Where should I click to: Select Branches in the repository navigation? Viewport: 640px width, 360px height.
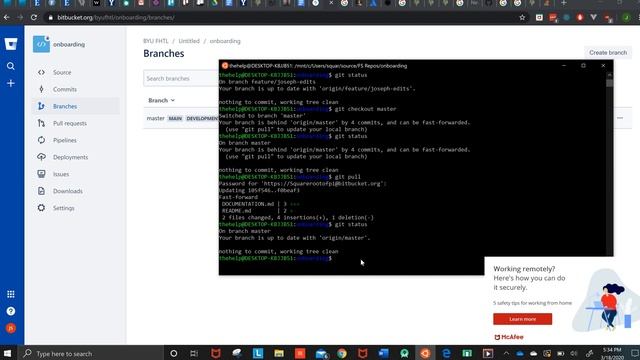pyautogui.click(x=76, y=106)
